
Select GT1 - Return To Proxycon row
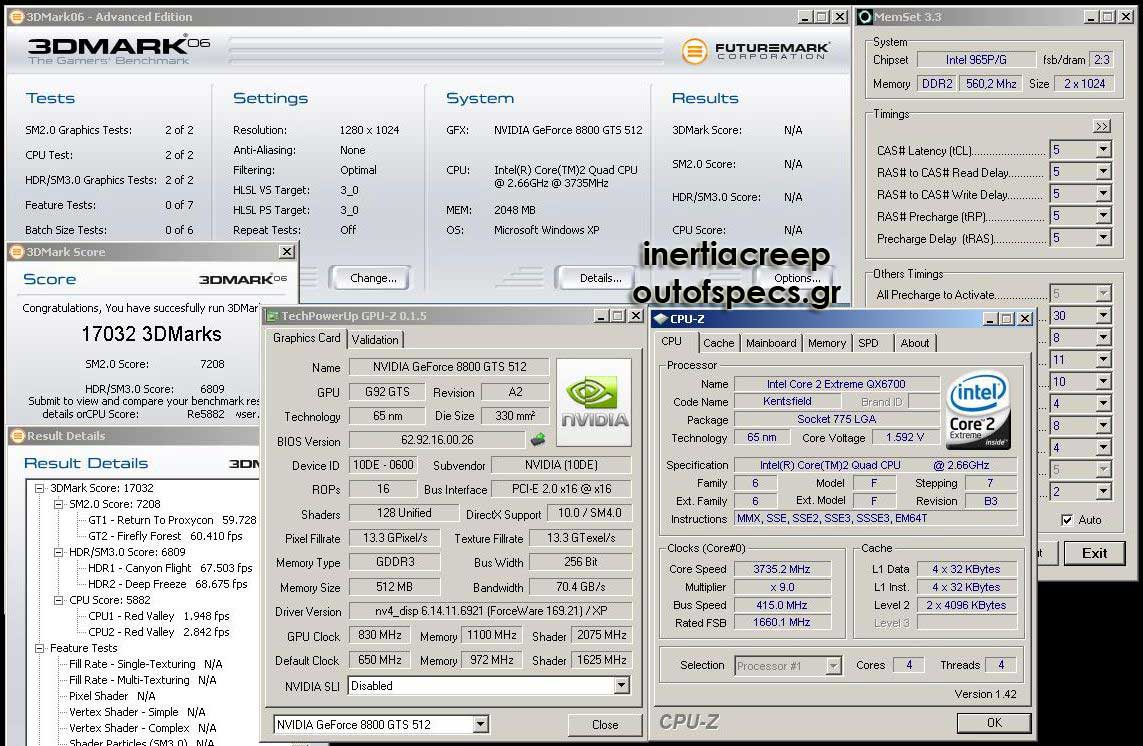click(172, 520)
